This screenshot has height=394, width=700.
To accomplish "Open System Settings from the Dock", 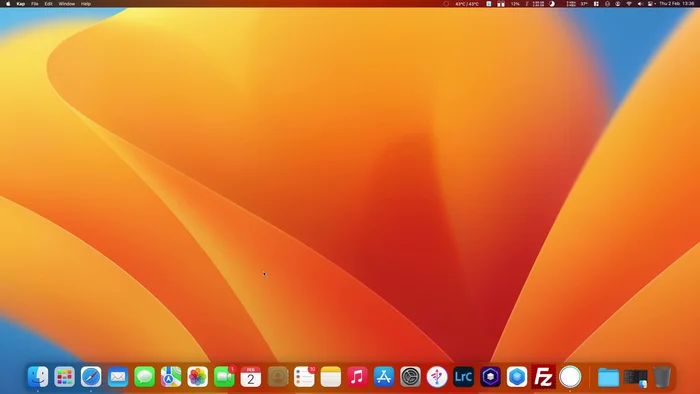I will coord(410,377).
